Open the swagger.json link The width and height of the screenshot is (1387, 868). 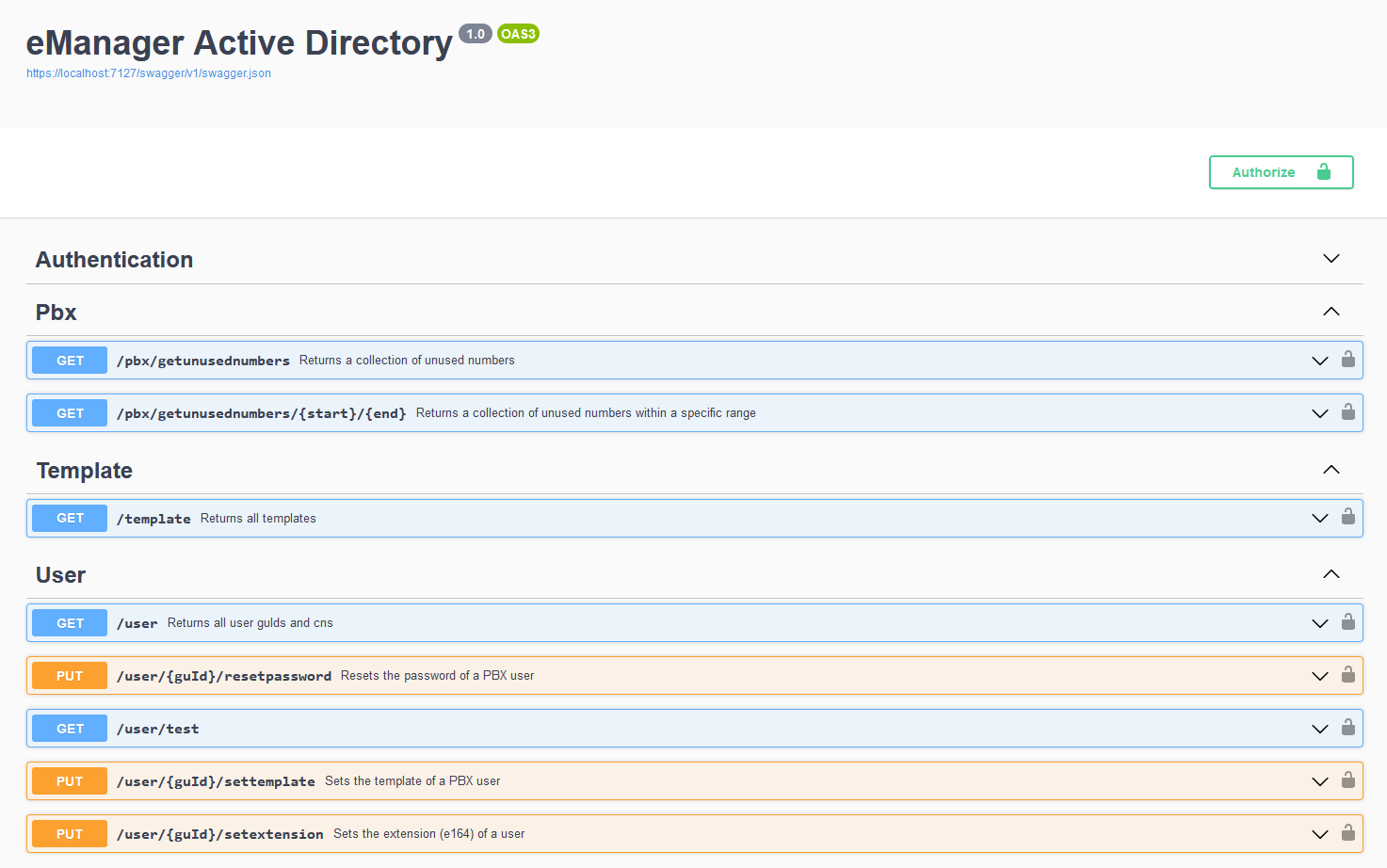[149, 73]
